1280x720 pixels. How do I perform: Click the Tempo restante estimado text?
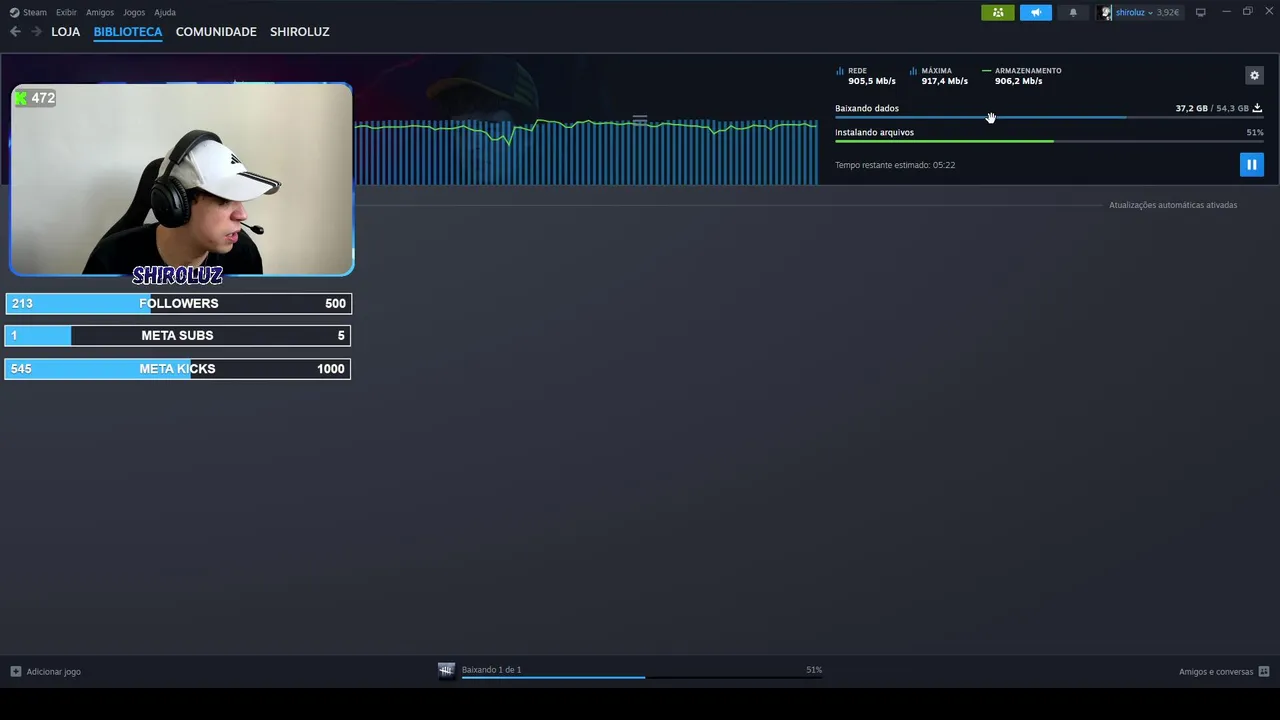[x=895, y=165]
